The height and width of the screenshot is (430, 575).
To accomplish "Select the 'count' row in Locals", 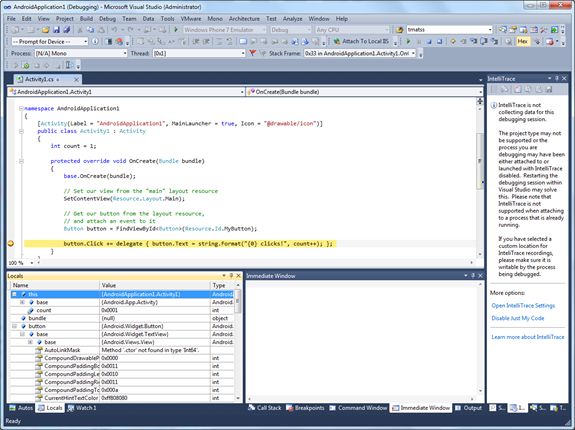I will coord(122,310).
